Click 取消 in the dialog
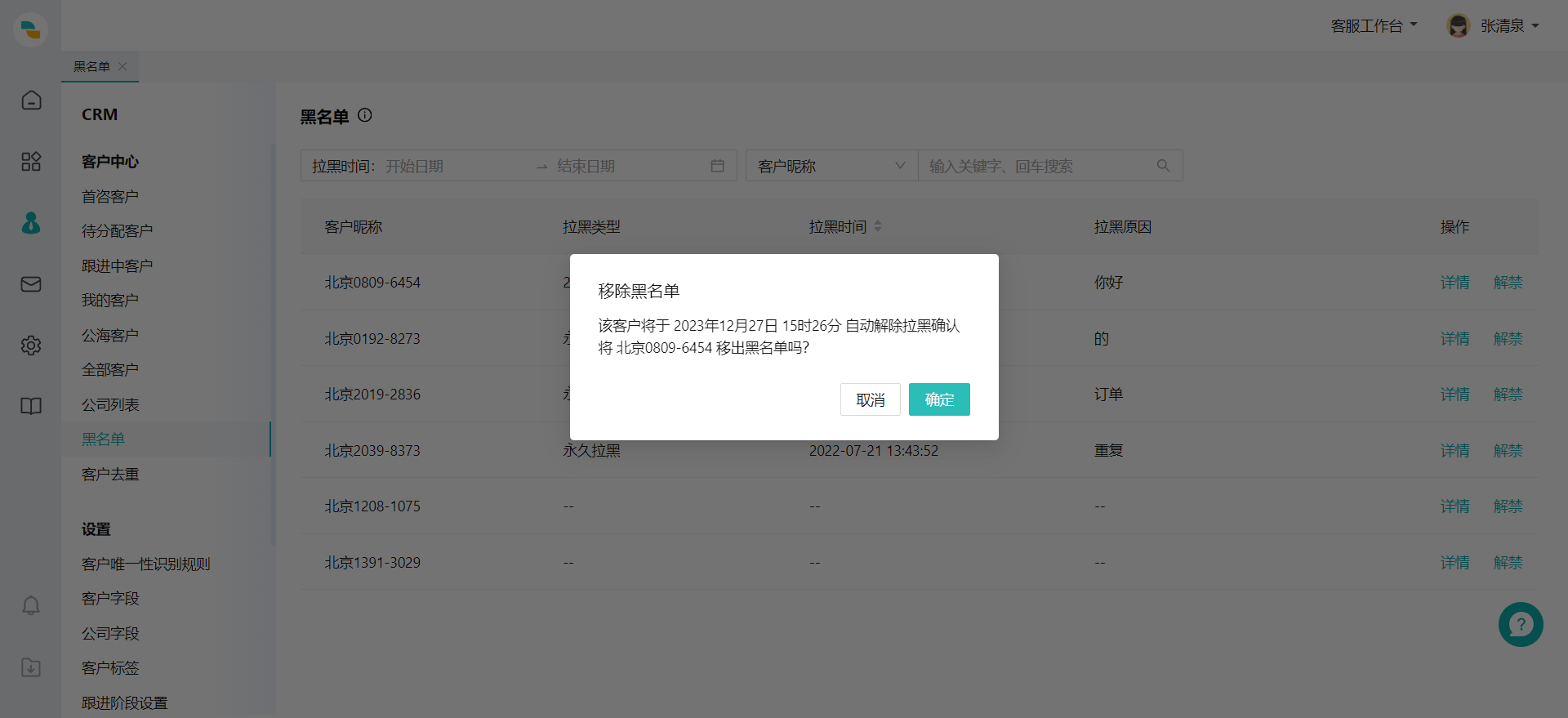This screenshot has width=1568, height=718. click(871, 399)
